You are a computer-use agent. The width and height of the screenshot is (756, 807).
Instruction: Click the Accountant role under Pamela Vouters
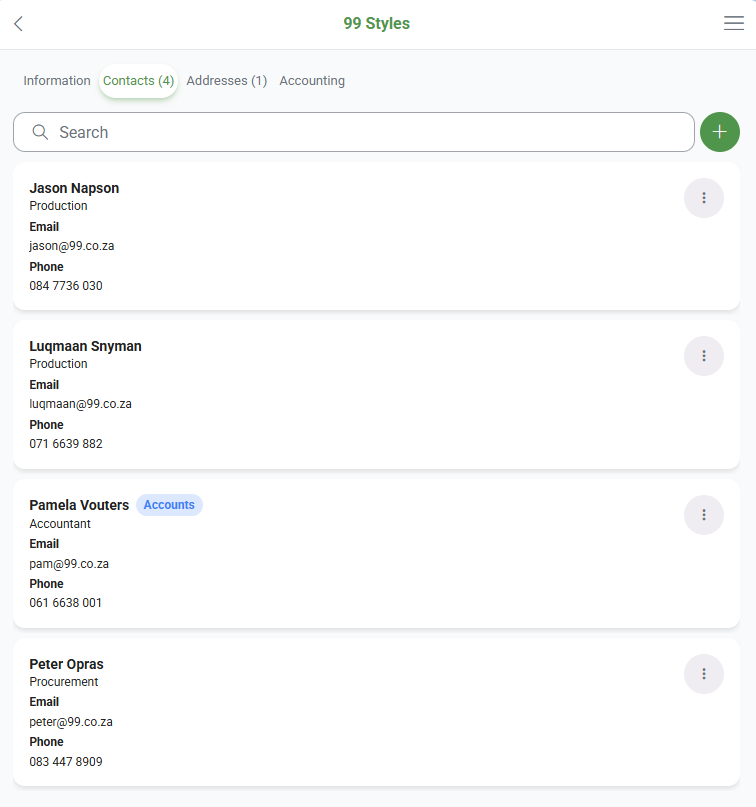coord(60,524)
